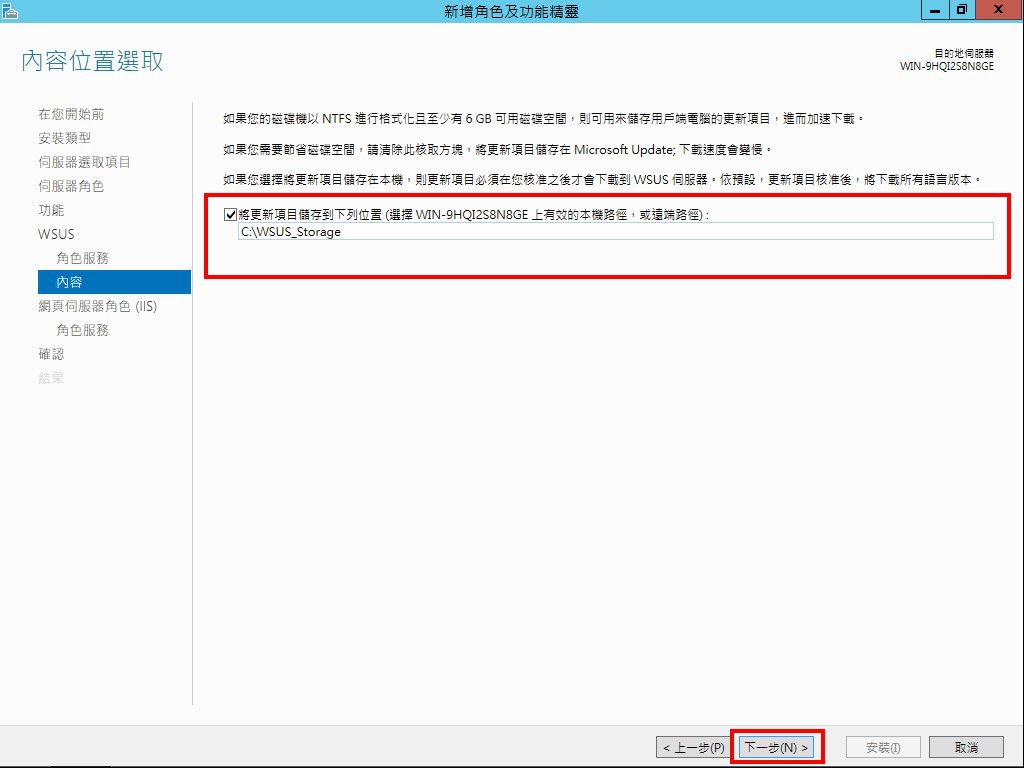Maximize the wizard window
Viewport: 1024px width, 768px height.
pos(961,10)
